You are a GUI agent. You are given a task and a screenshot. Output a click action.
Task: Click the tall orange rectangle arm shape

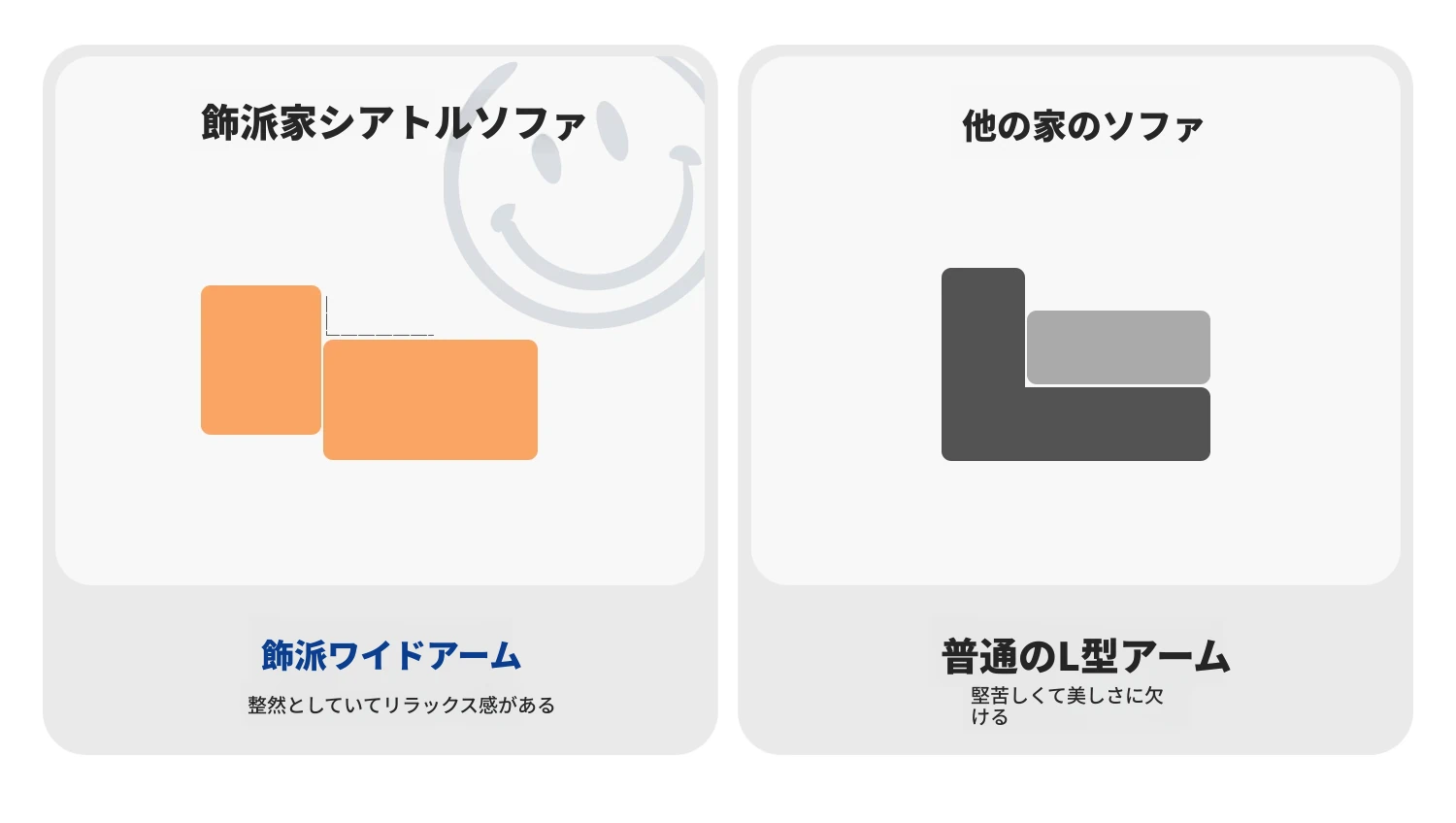261,360
